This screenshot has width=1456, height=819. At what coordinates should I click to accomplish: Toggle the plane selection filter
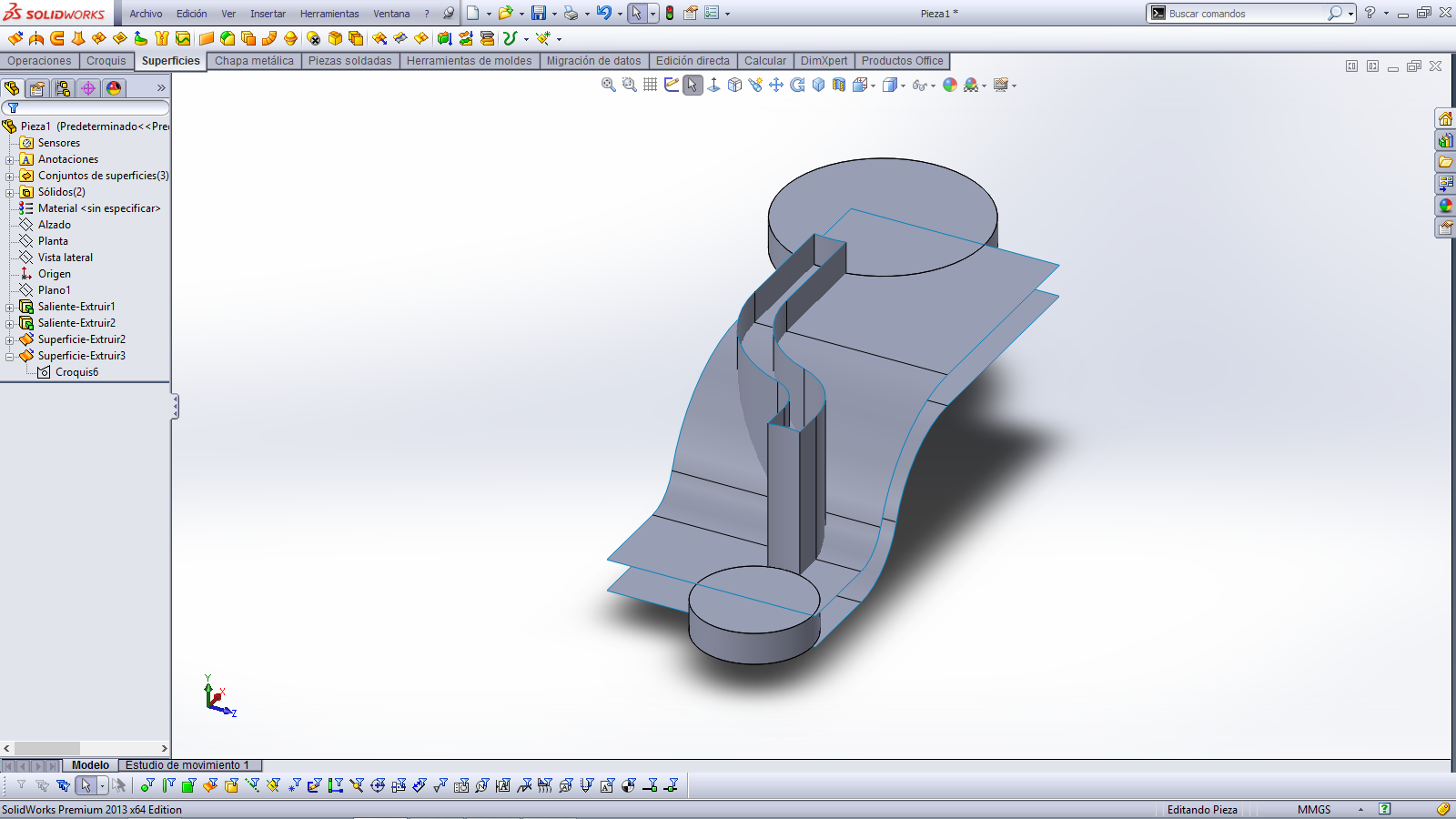[273, 785]
